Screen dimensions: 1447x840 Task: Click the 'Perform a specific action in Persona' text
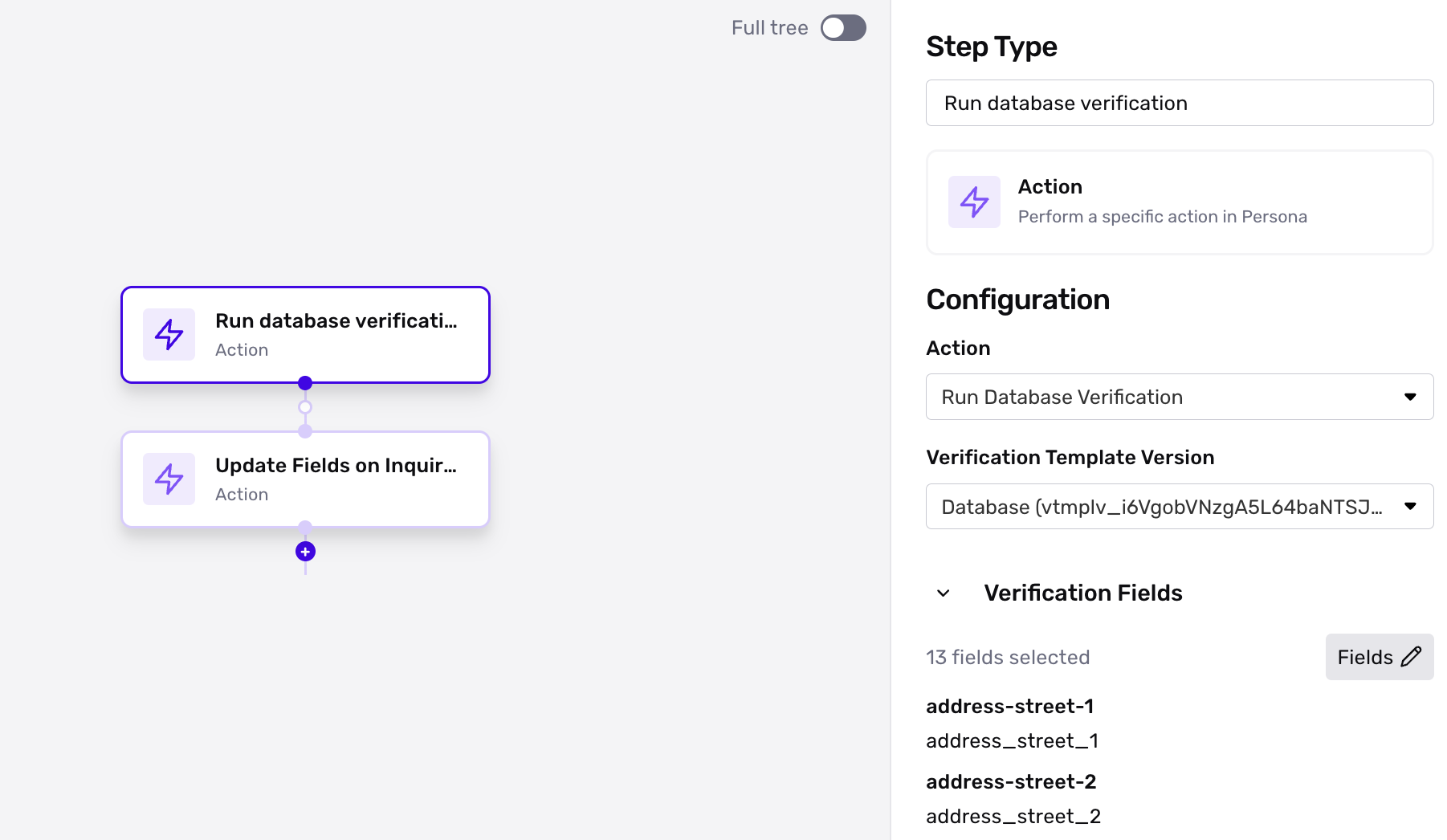pos(1163,217)
